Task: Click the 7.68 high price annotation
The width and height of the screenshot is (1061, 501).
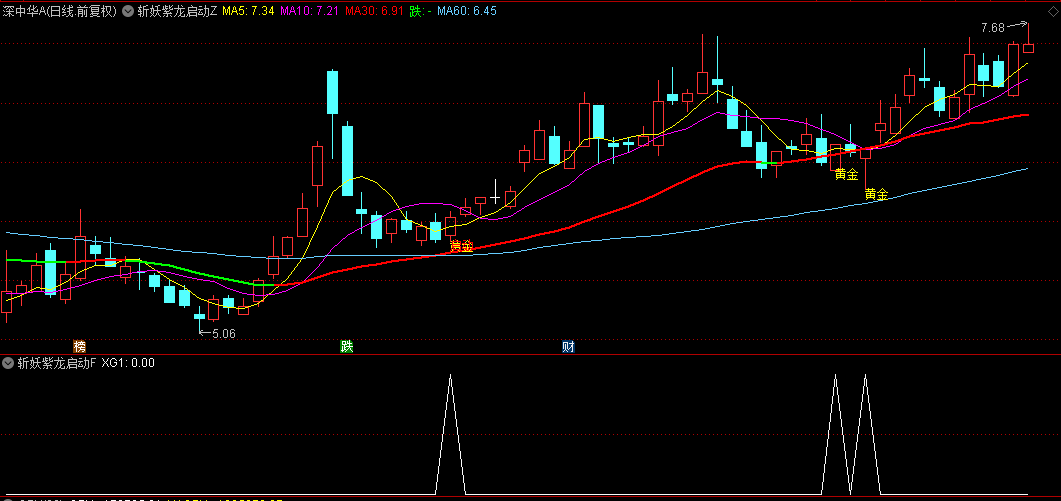Action: click(992, 28)
